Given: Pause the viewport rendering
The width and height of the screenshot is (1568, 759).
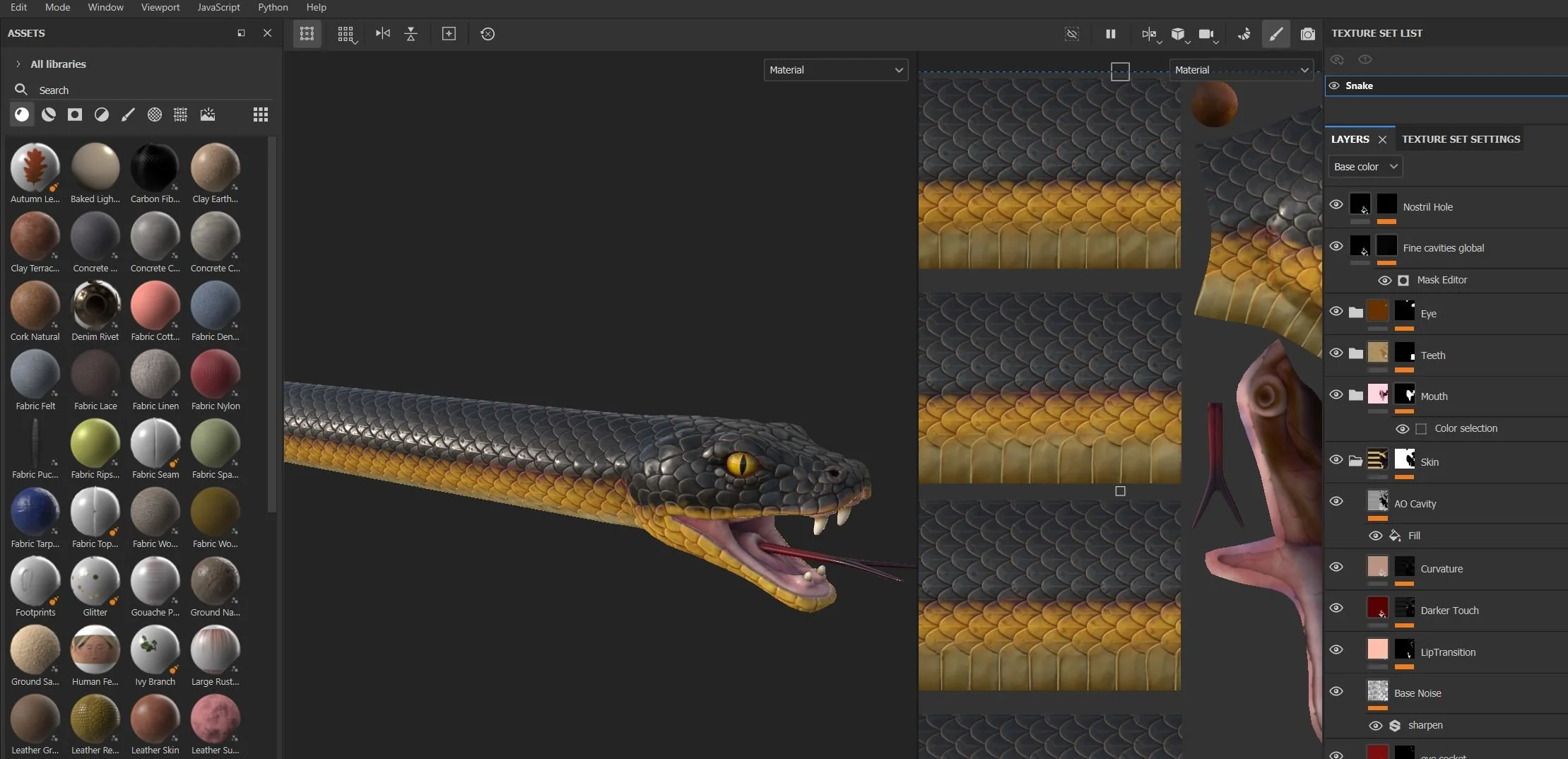Looking at the screenshot, I should [1111, 34].
